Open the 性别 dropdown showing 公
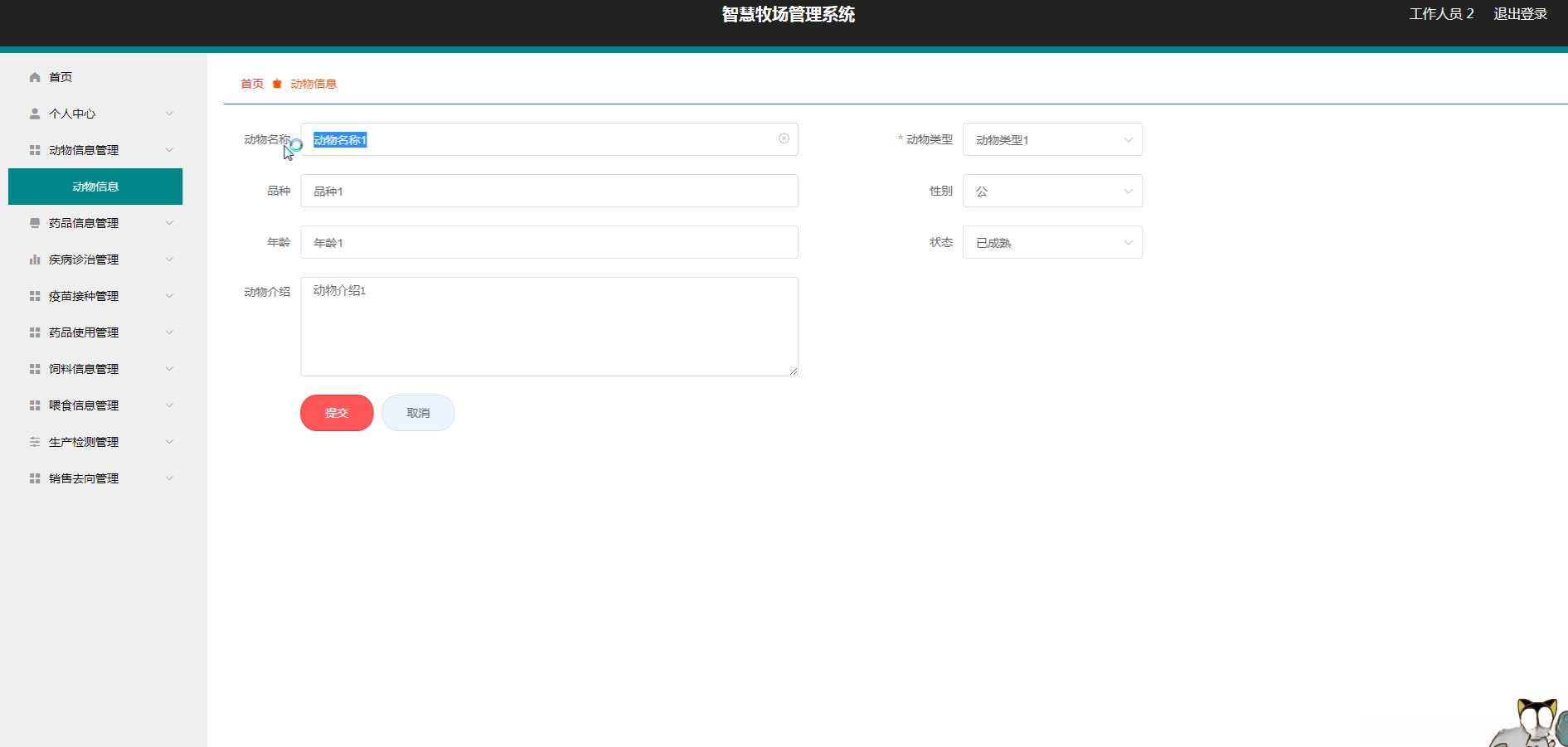Viewport: 1568px width, 747px height. [1052, 191]
